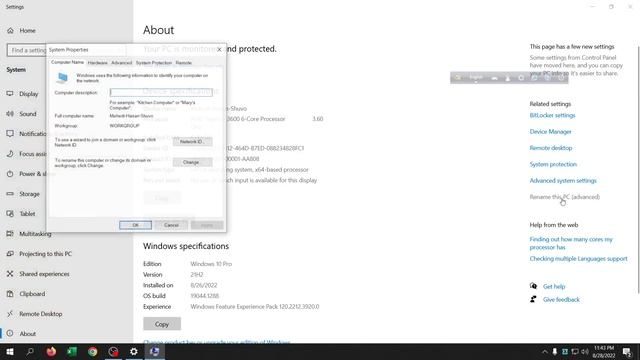Open the volume tray icon

[585, 351]
